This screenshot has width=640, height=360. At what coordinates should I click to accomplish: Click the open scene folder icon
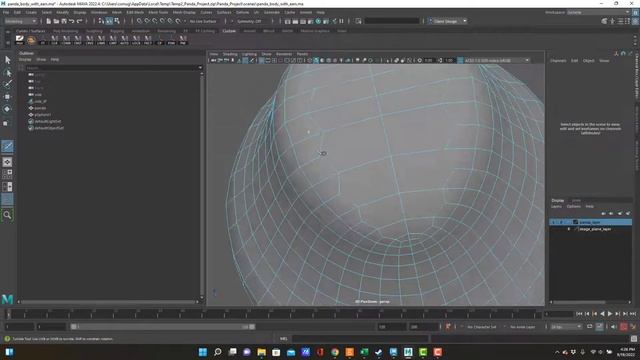tap(56, 21)
